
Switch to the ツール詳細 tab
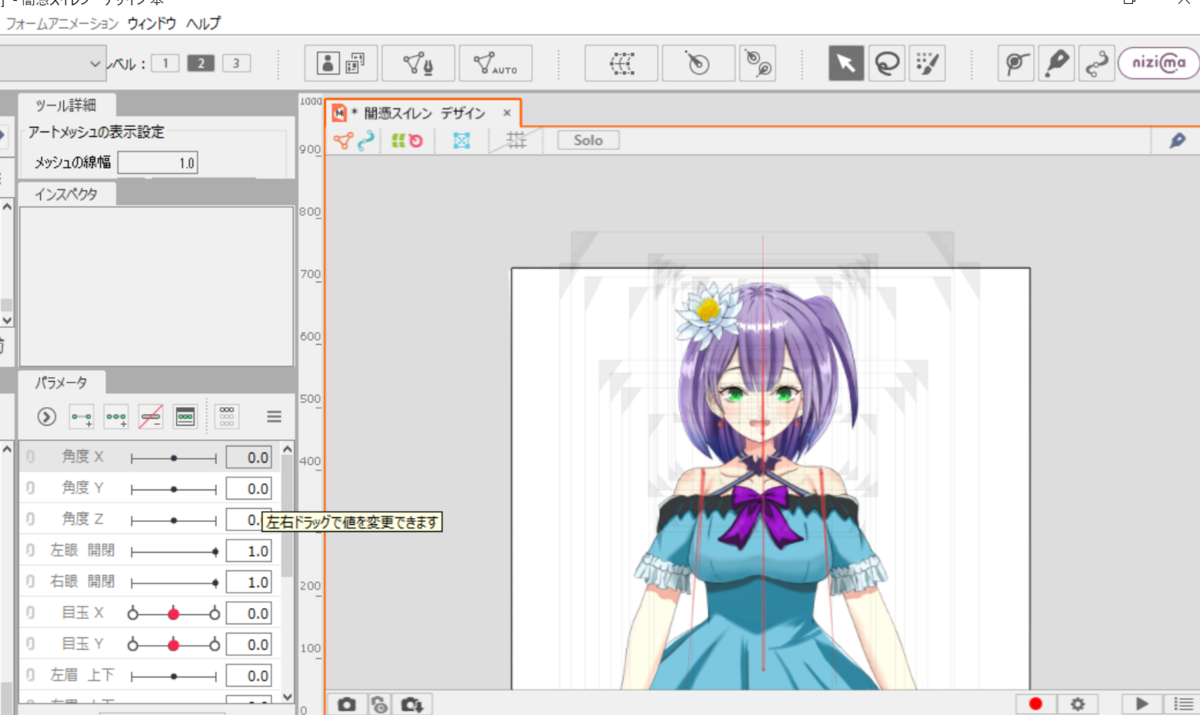coord(67,105)
